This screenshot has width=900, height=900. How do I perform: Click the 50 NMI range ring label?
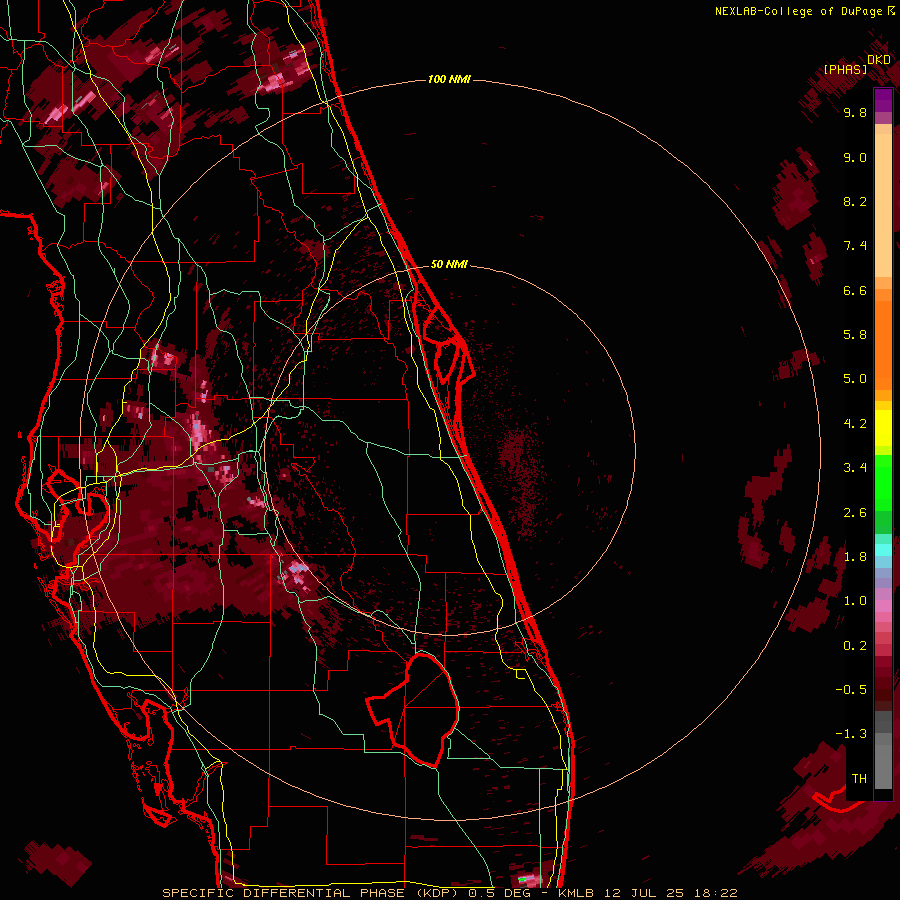(449, 264)
